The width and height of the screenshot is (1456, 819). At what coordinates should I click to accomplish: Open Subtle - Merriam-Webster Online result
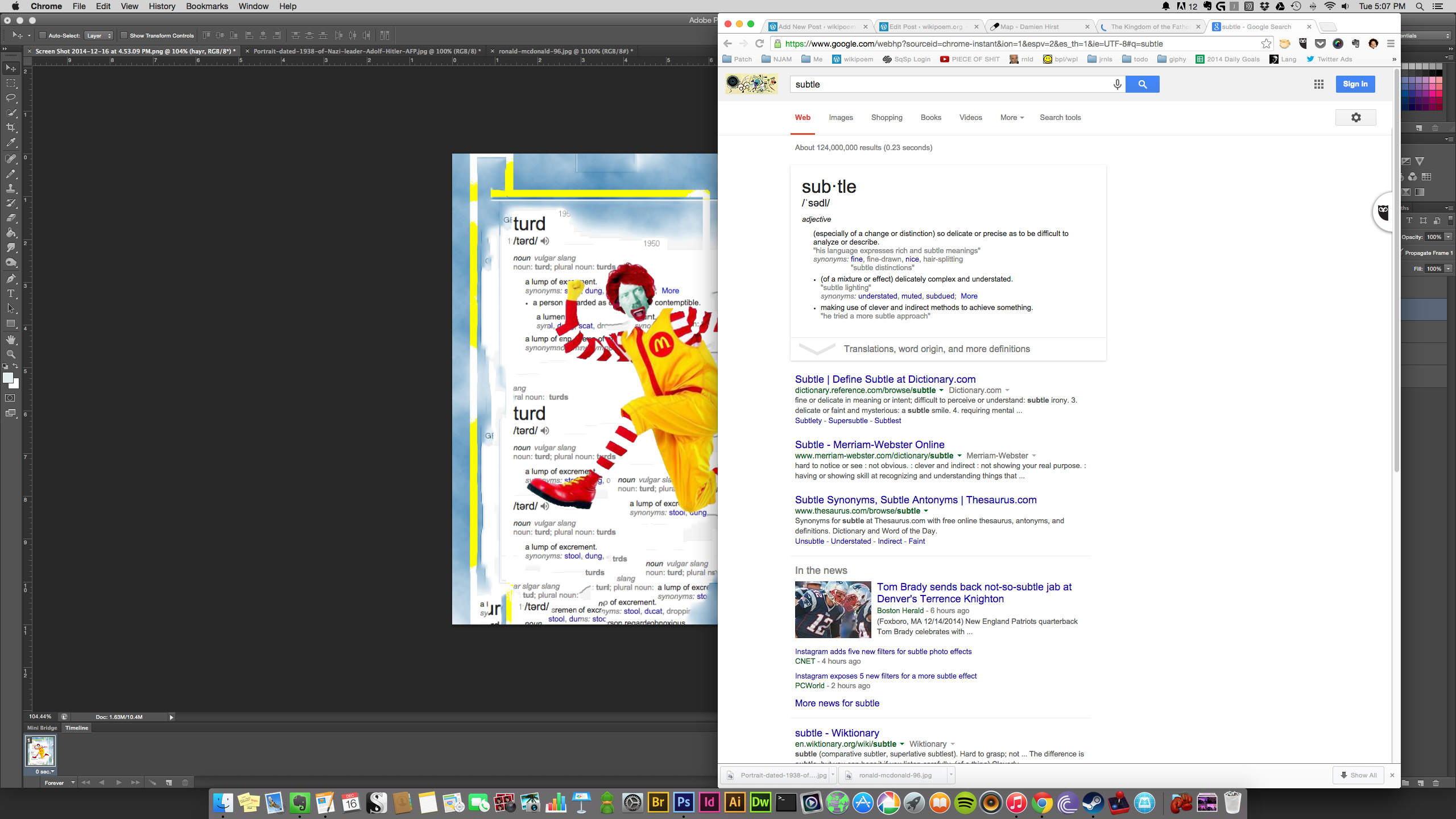(x=869, y=445)
